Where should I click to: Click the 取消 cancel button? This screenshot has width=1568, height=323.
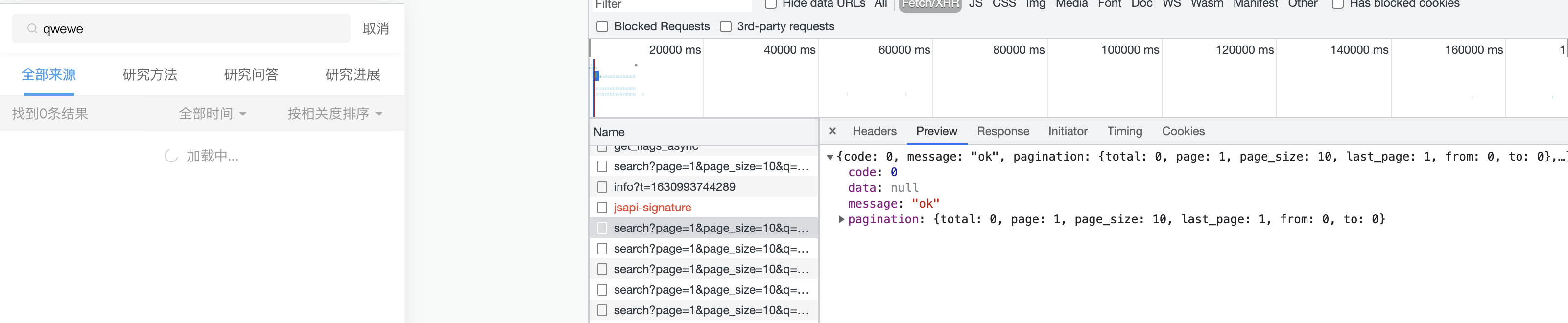click(x=376, y=28)
